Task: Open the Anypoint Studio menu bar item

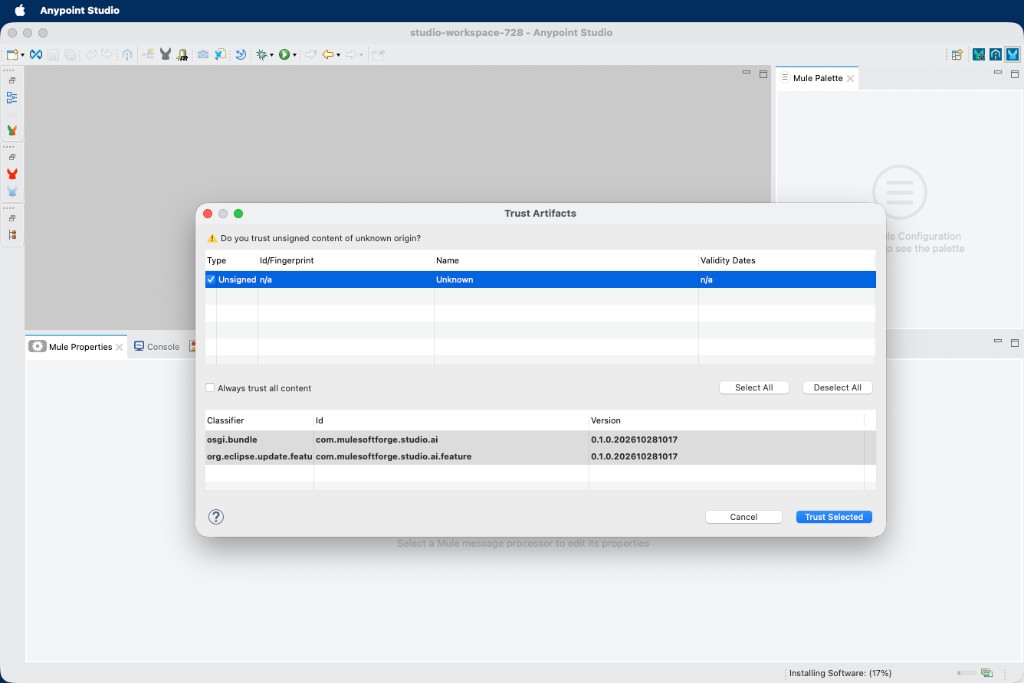Action: [x=80, y=10]
